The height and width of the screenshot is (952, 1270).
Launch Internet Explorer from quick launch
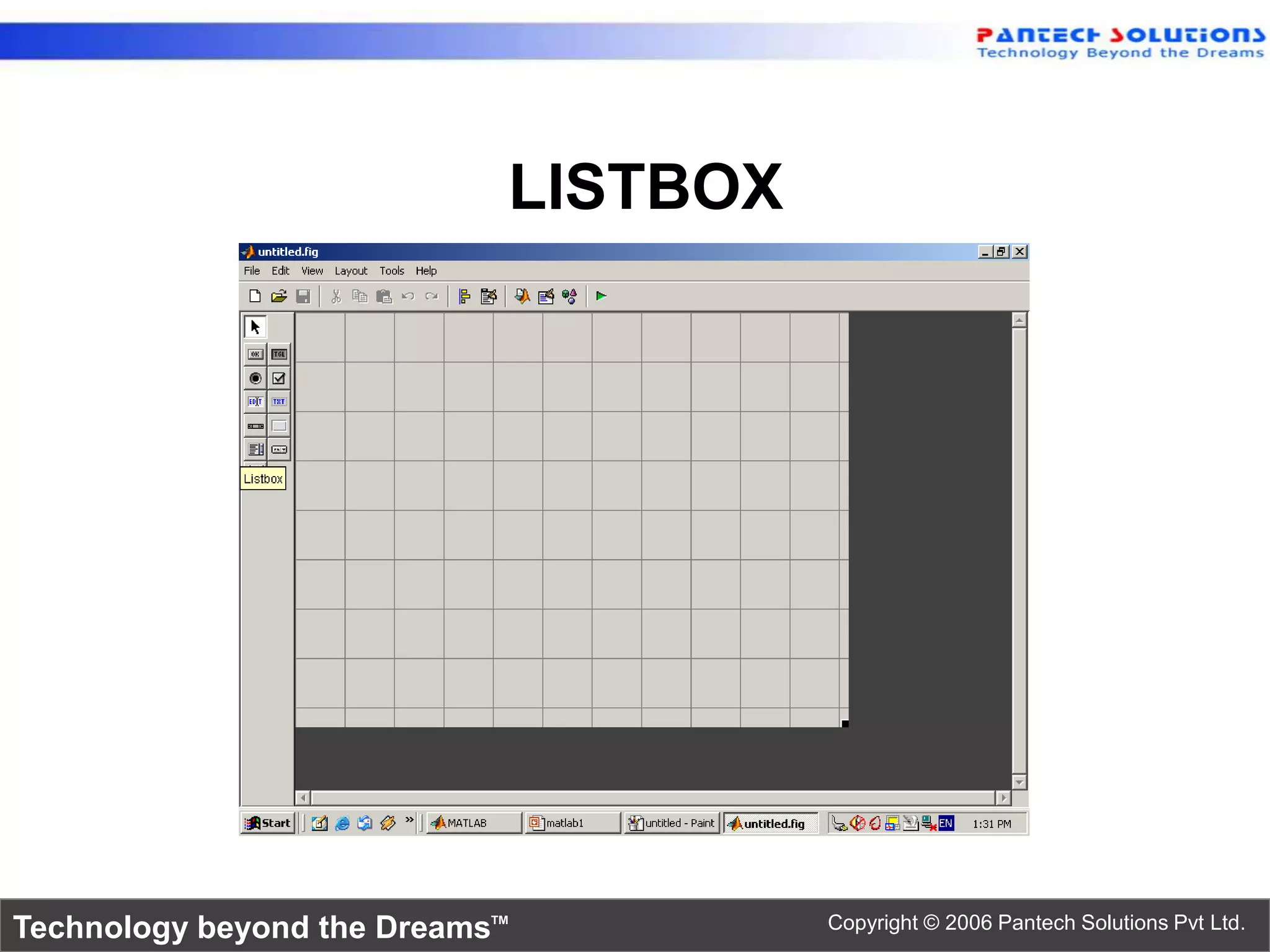[x=342, y=823]
